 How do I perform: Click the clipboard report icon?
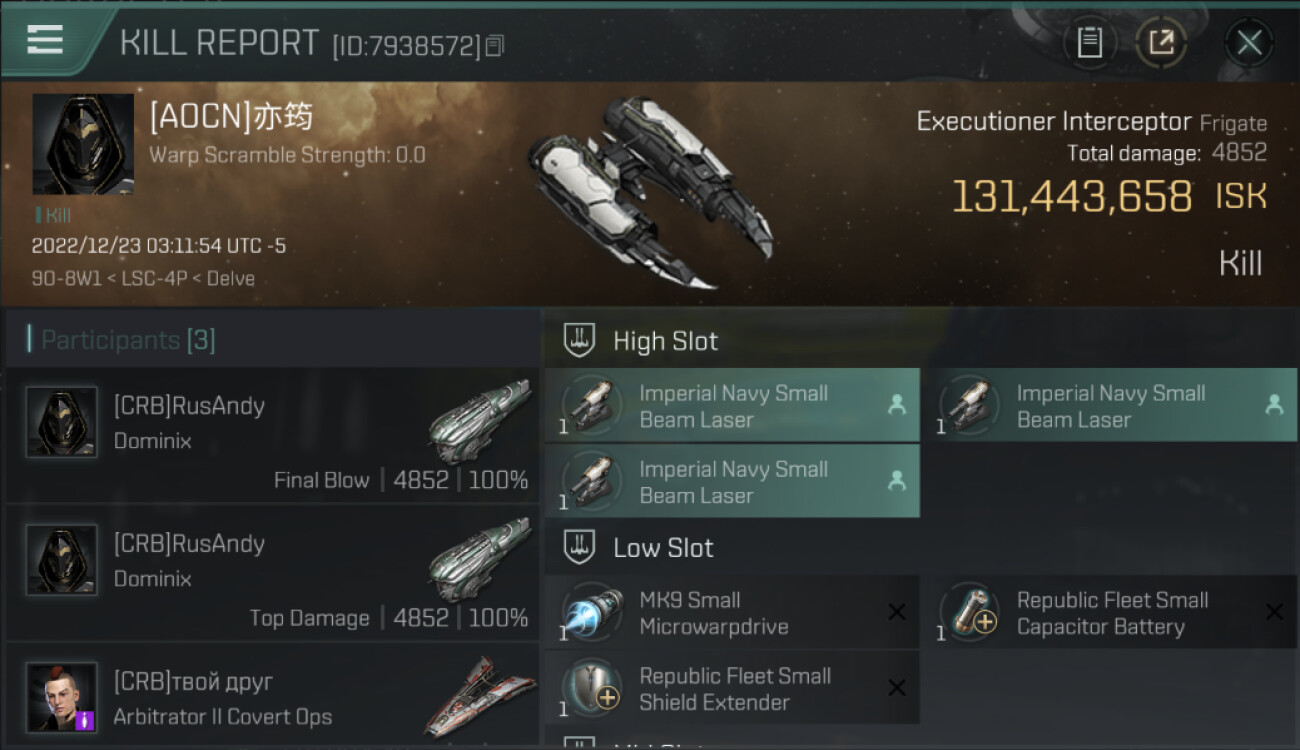click(x=1089, y=42)
